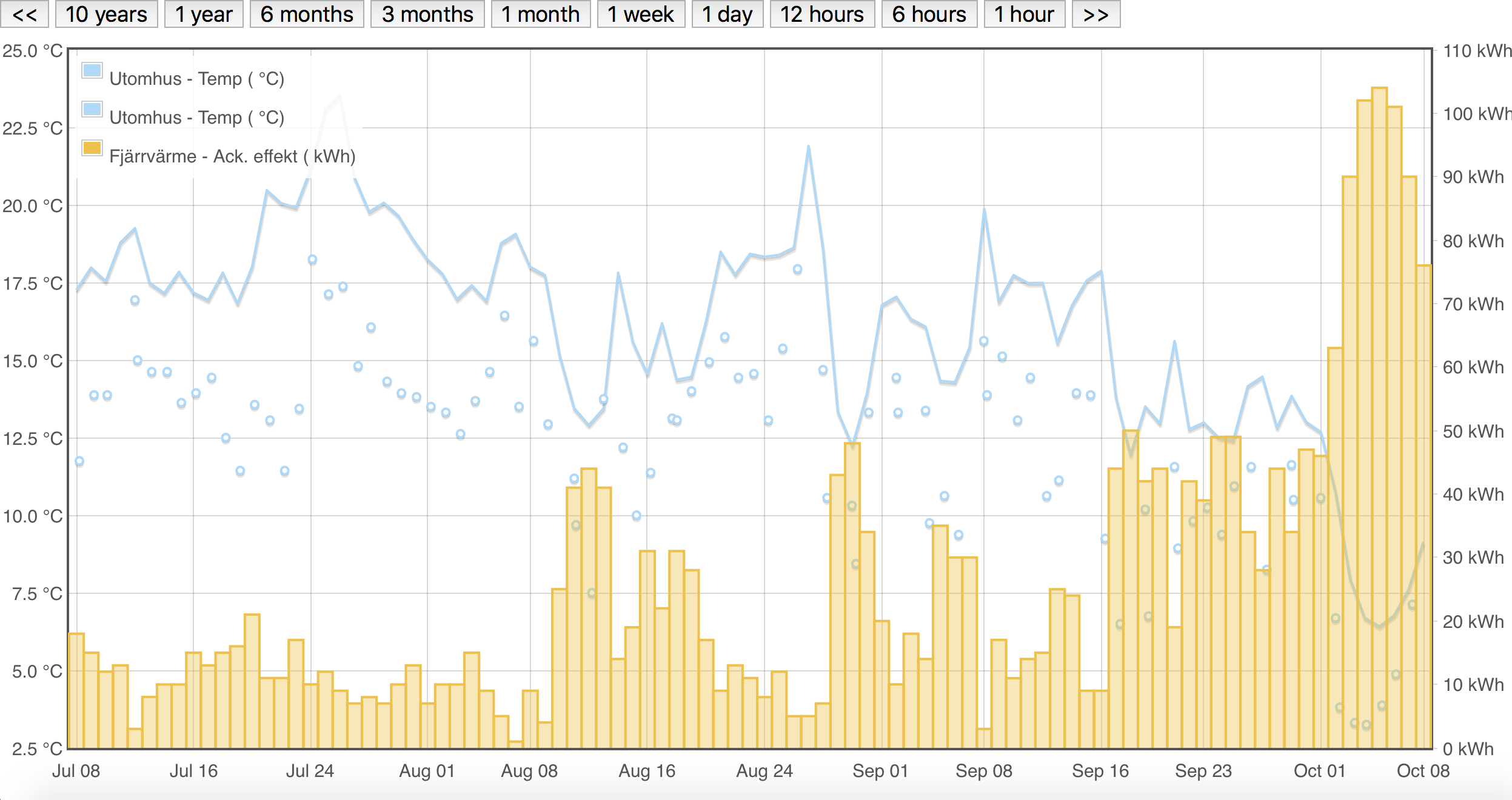Screen dimensions: 1512x800
Task: Show the 1 day range
Action: click(727, 14)
